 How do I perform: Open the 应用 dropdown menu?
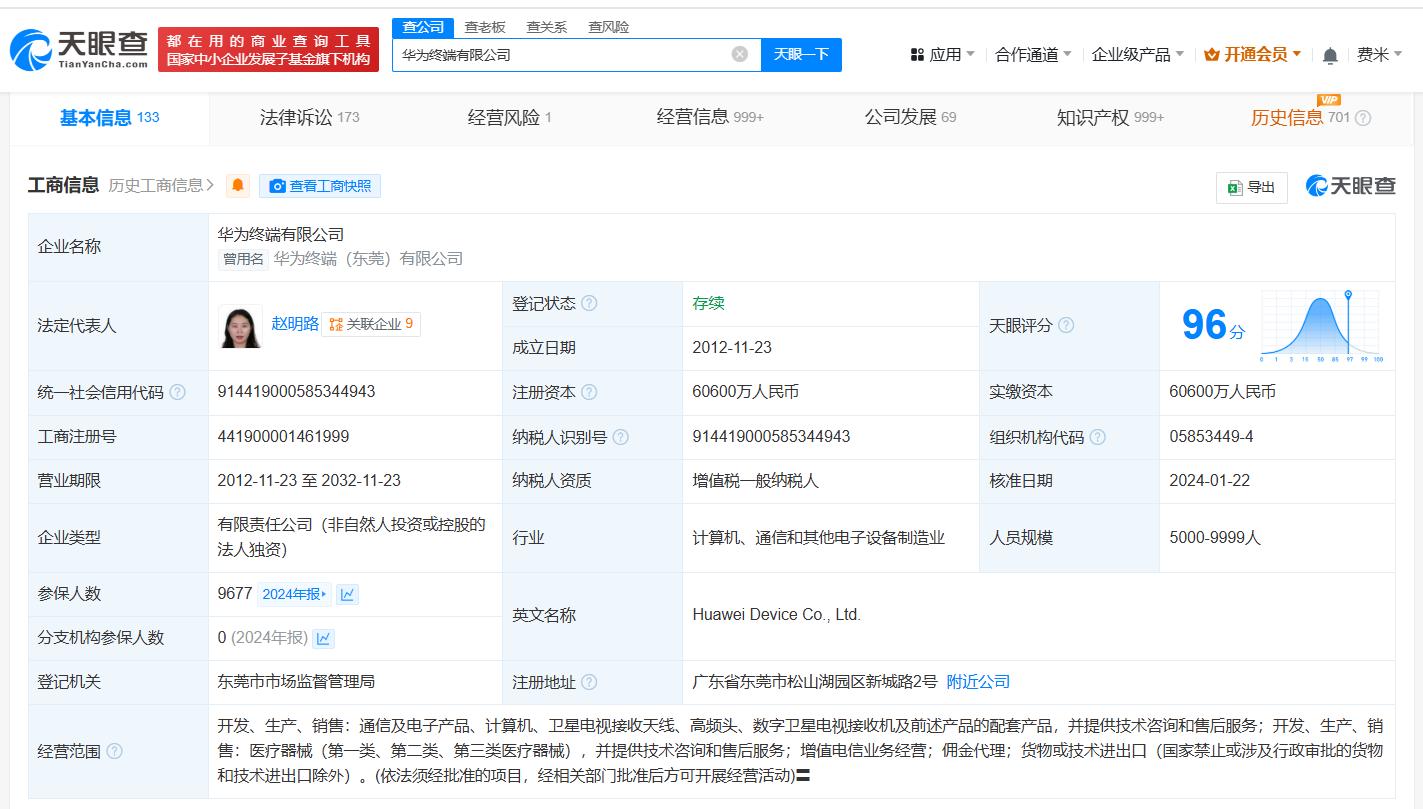(942, 55)
